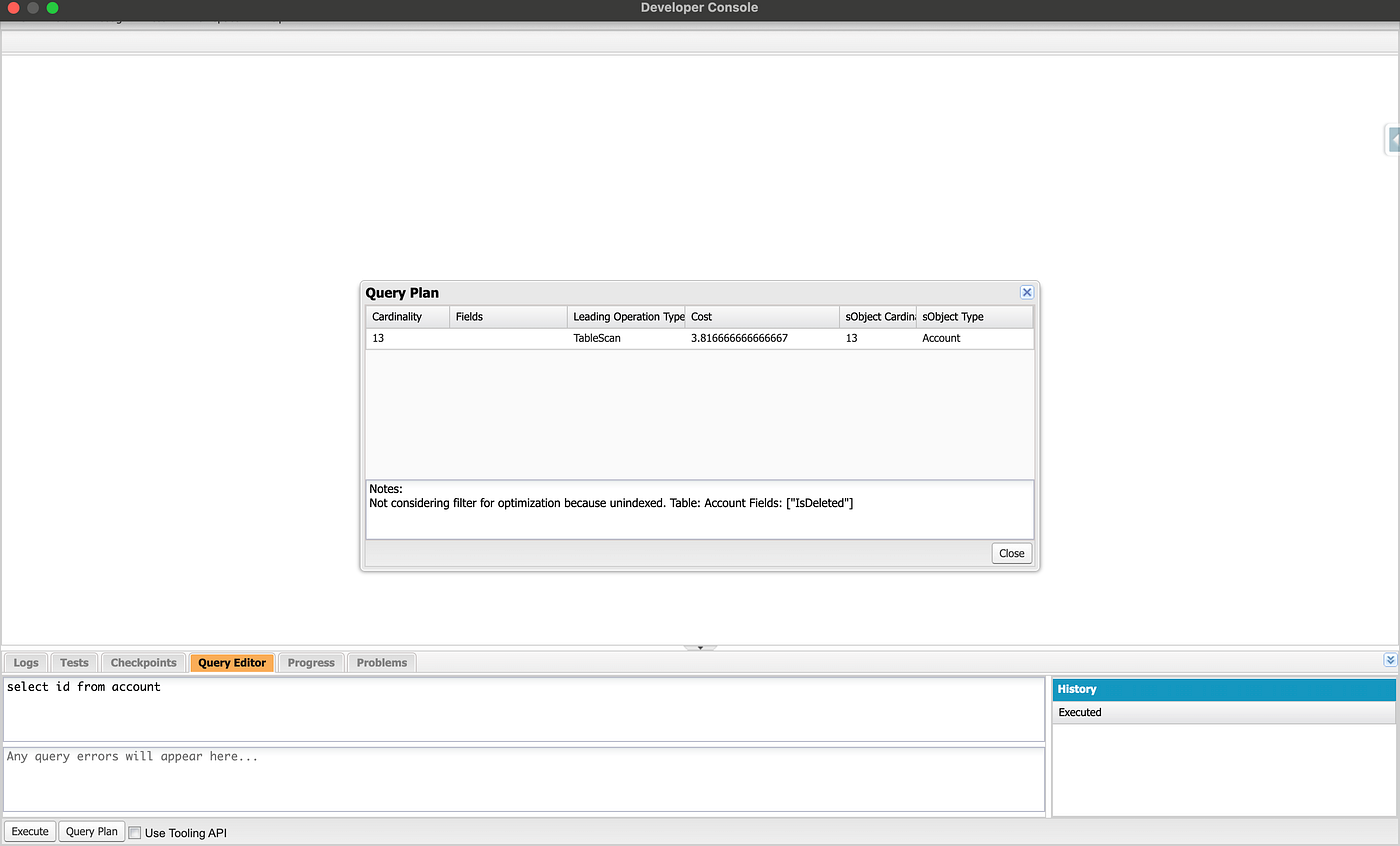This screenshot has width=1400, height=846.
Task: Click in the SOQL query text area
Action: pyautogui.click(x=524, y=709)
